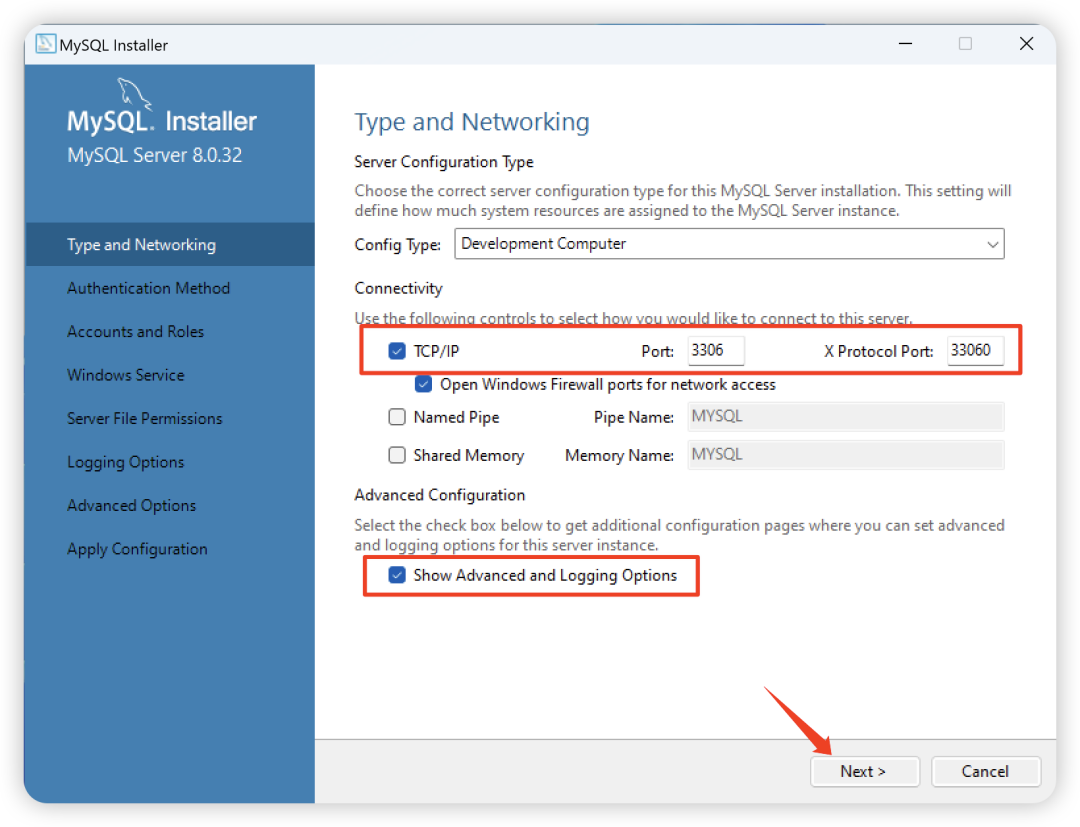This screenshot has width=1080, height=827.
Task: Click the Type and Networking page heading
Action: coord(472,122)
